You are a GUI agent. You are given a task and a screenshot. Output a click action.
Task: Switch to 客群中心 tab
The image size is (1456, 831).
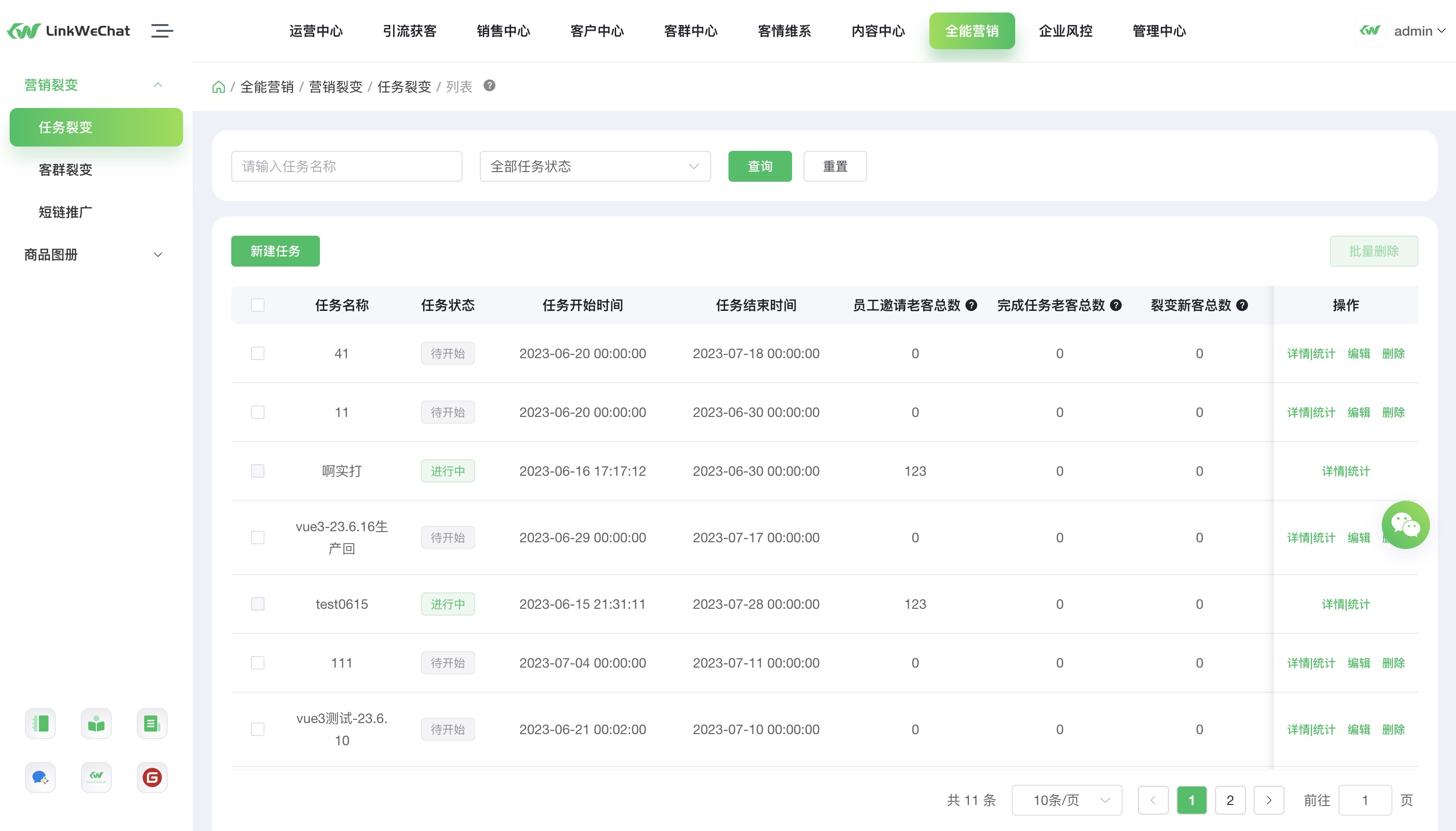pyautogui.click(x=690, y=31)
